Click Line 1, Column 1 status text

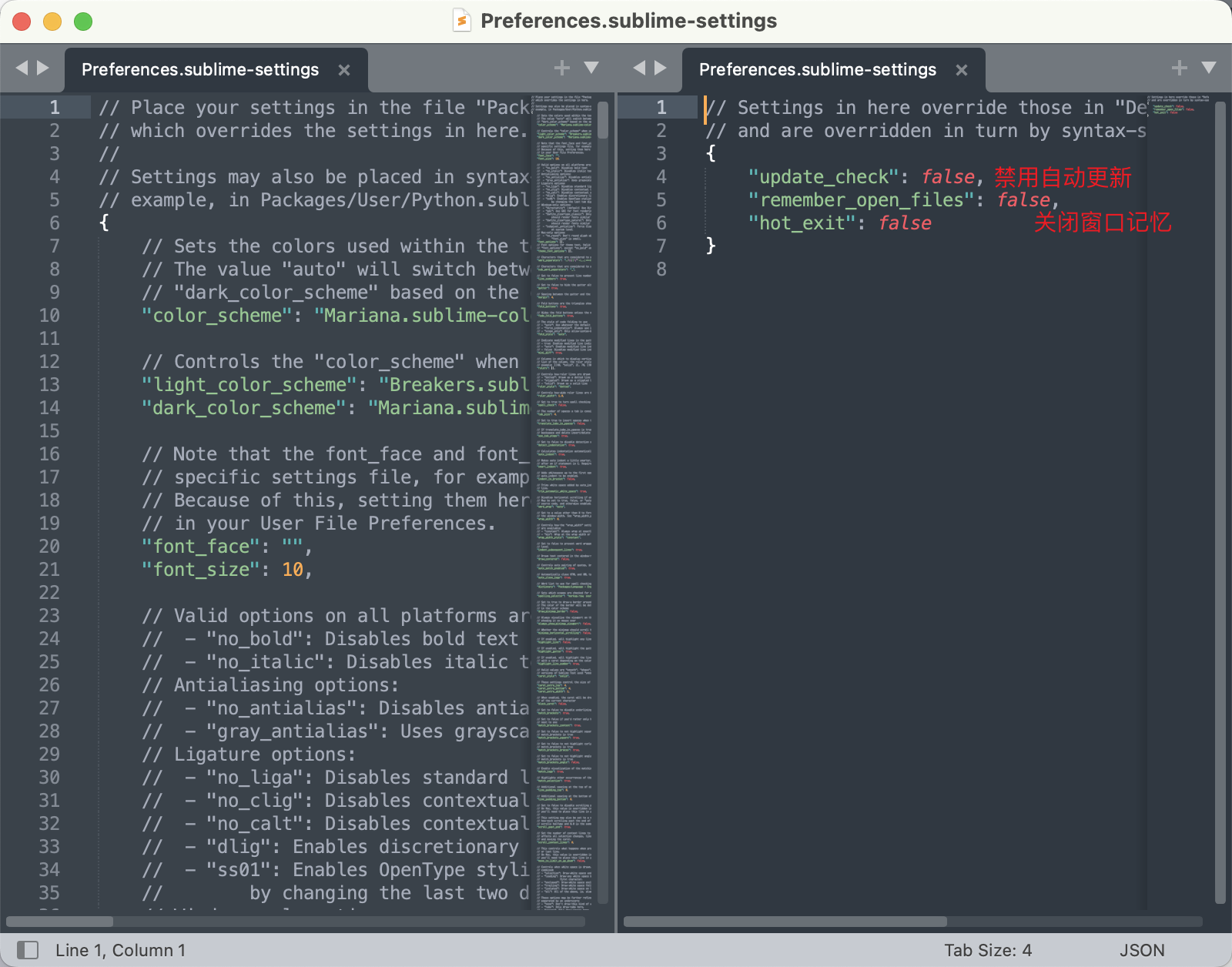click(x=120, y=950)
